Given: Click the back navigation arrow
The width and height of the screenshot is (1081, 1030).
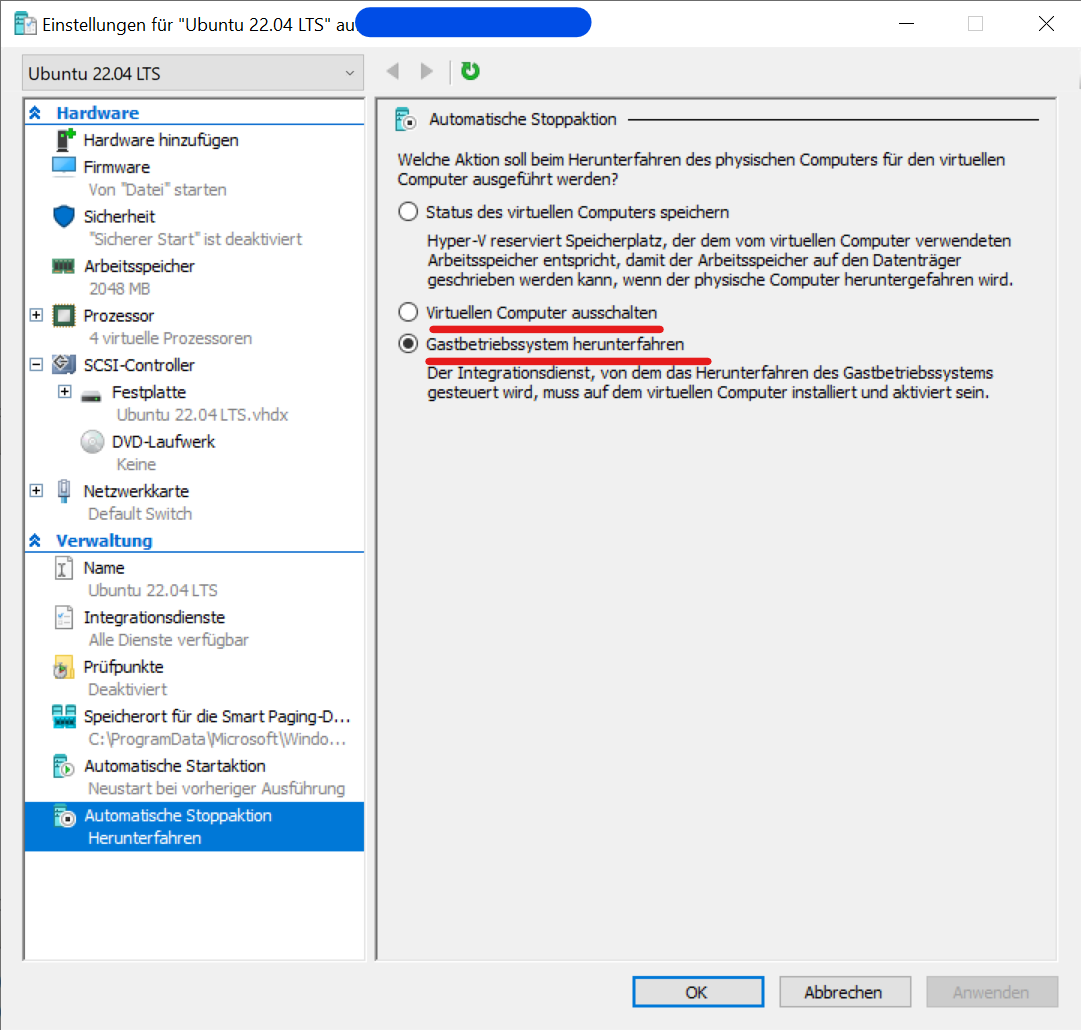Looking at the screenshot, I should coord(394,71).
